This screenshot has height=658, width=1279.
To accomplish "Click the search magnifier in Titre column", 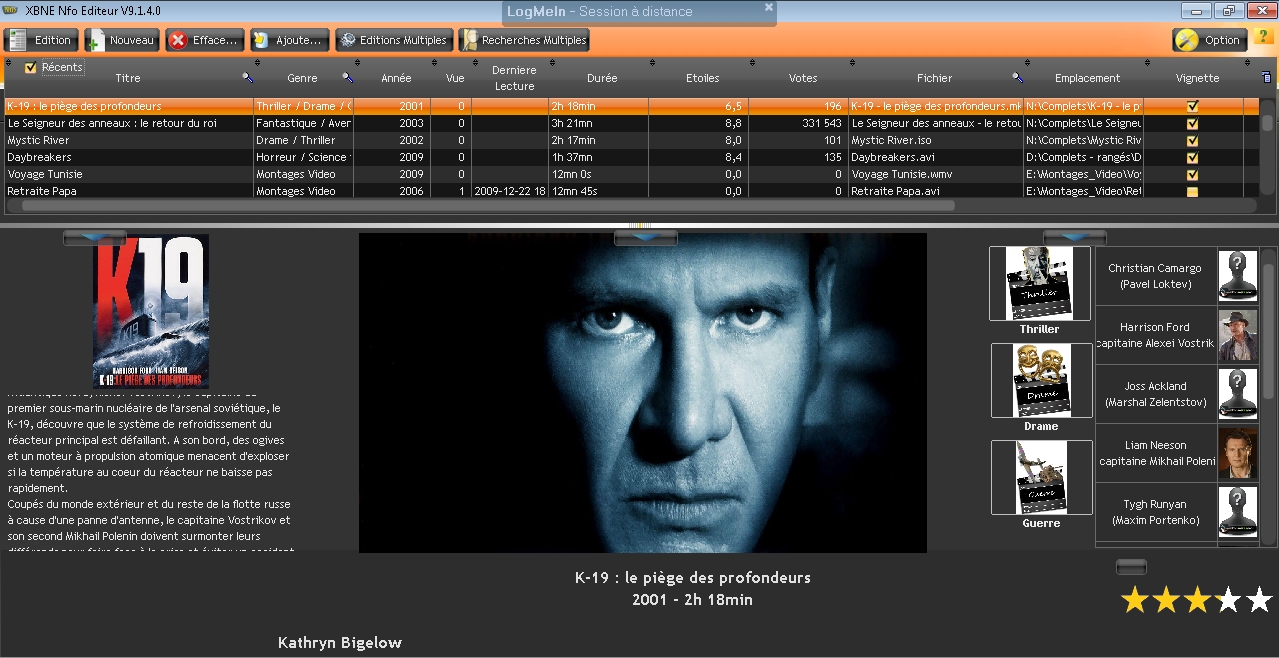I will 247,77.
